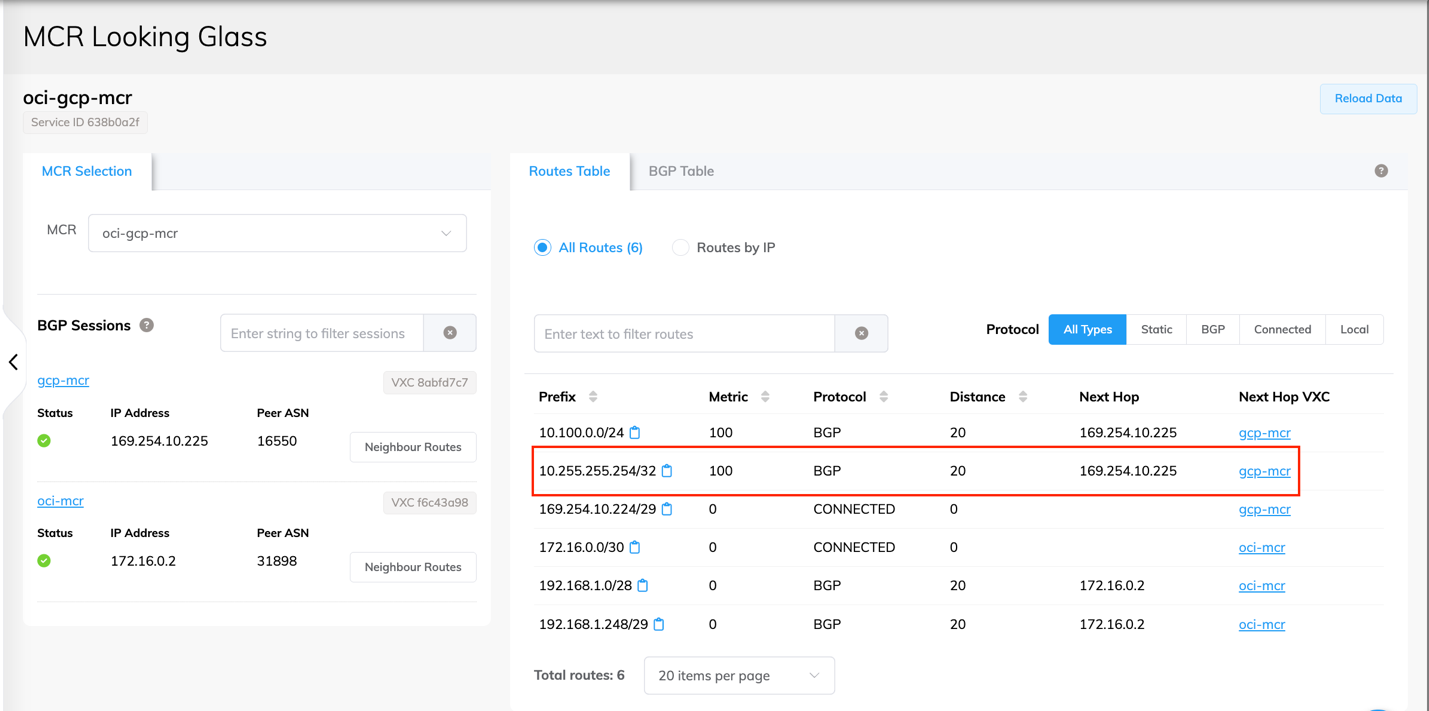
Task: Switch to the BGP Table tab
Action: (681, 171)
